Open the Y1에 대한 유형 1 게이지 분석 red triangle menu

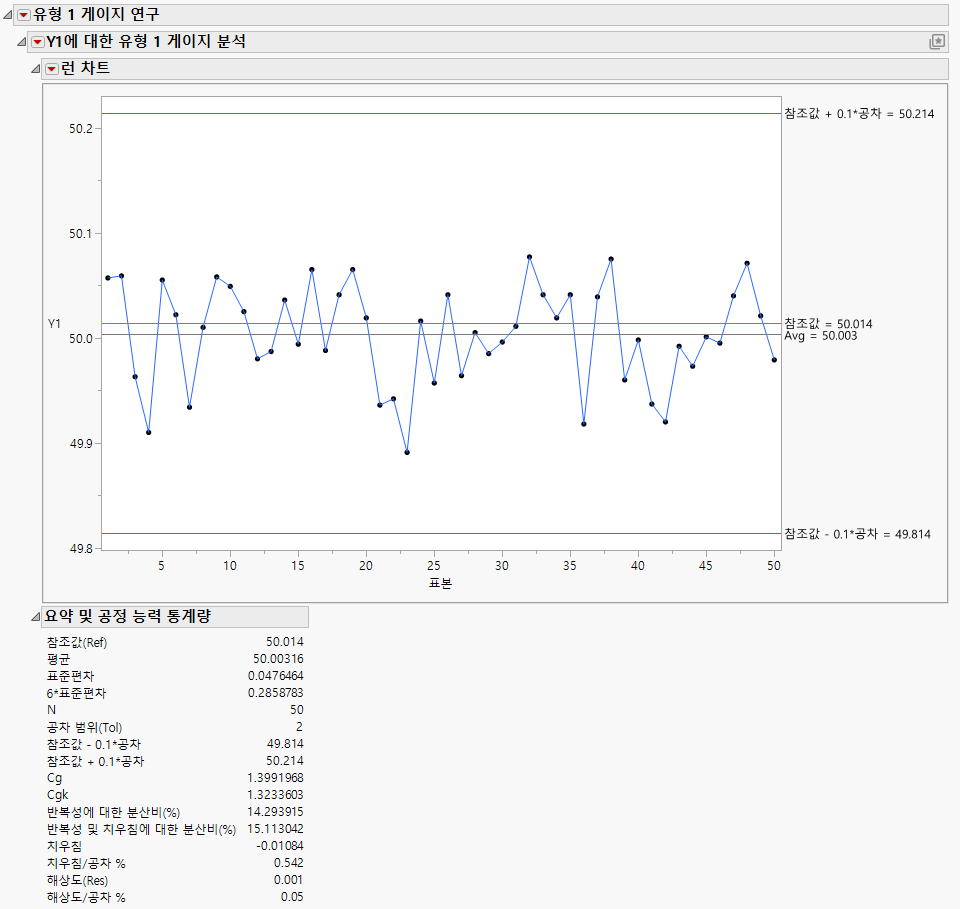click(x=38, y=42)
